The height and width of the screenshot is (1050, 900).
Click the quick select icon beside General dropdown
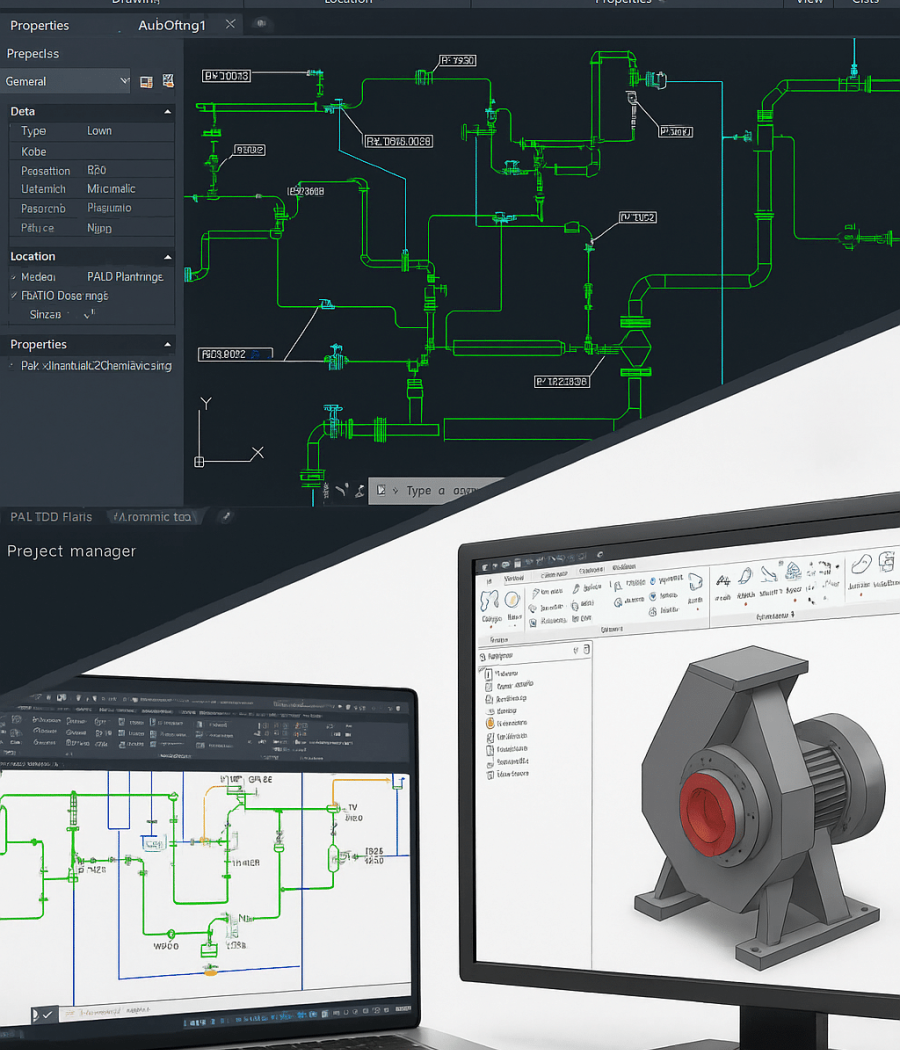(x=146, y=81)
